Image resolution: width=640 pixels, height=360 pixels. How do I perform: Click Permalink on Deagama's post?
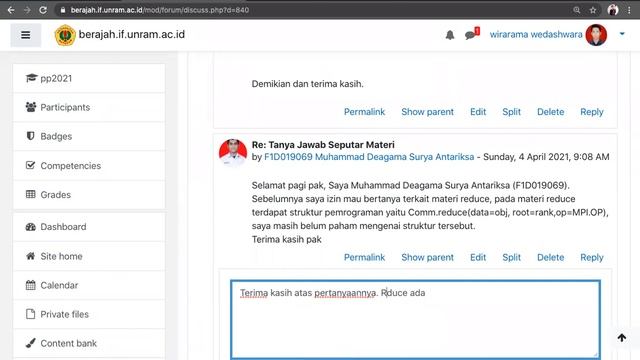click(x=364, y=258)
